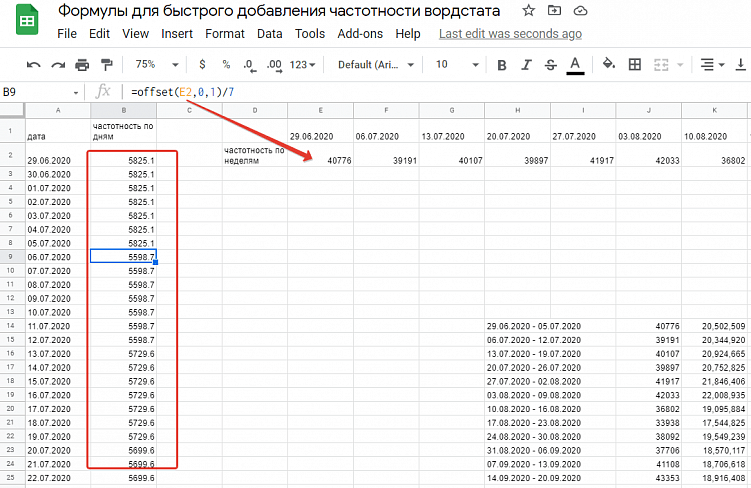The height and width of the screenshot is (488, 751).
Task: Select column E header
Action: [x=320, y=110]
